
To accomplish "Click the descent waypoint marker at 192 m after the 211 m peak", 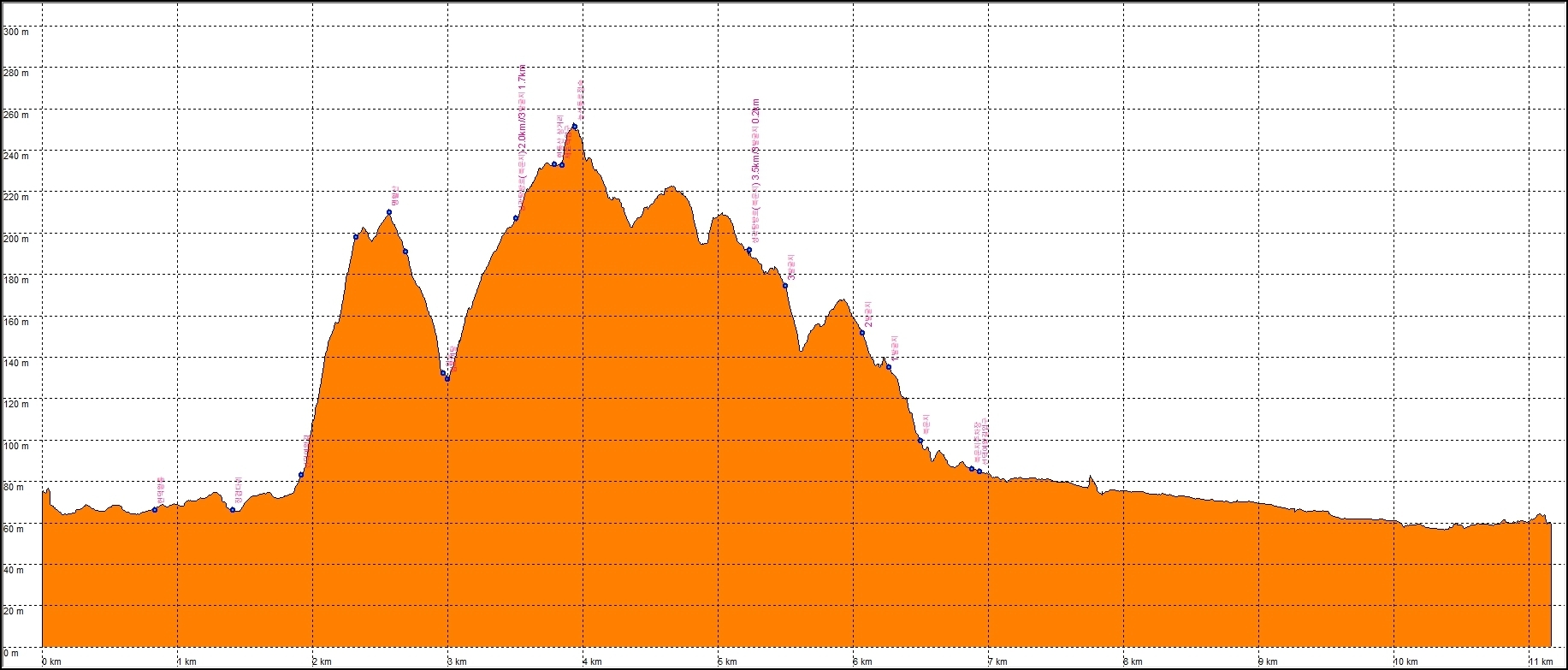I will pos(405,251).
